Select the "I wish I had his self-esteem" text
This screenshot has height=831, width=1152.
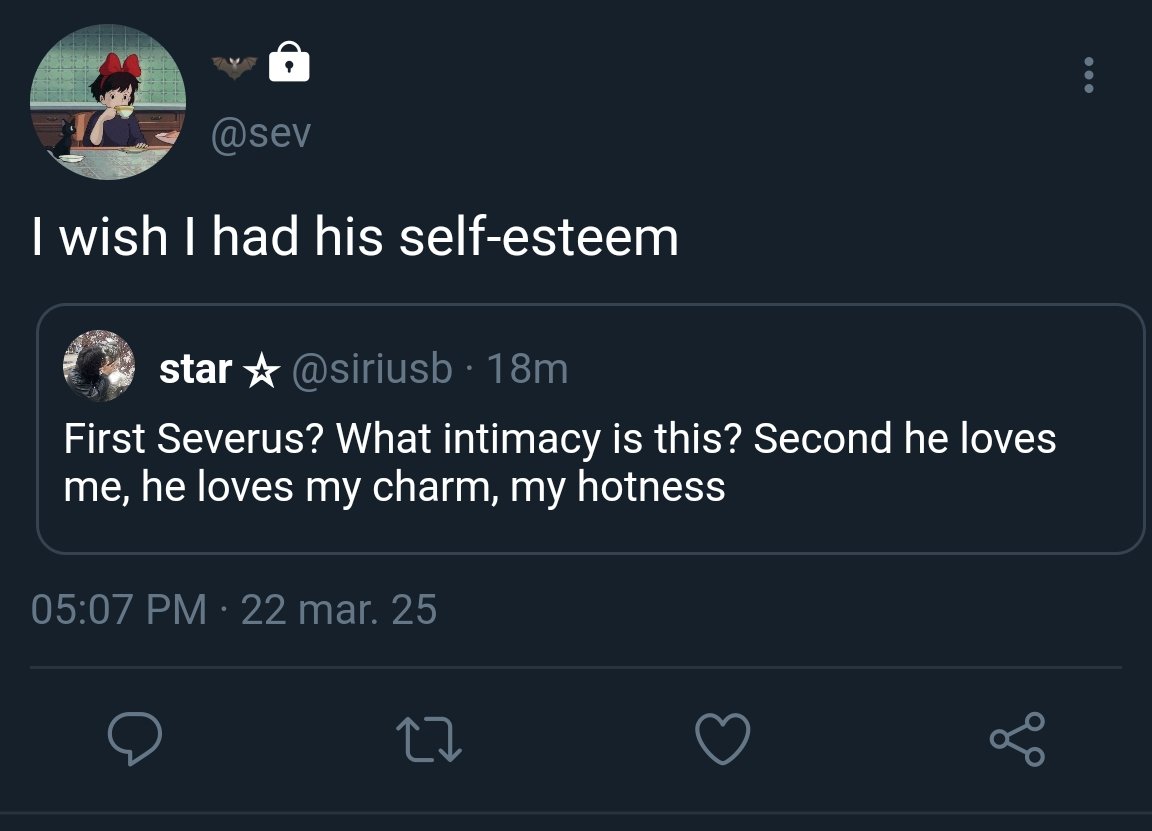click(355, 237)
